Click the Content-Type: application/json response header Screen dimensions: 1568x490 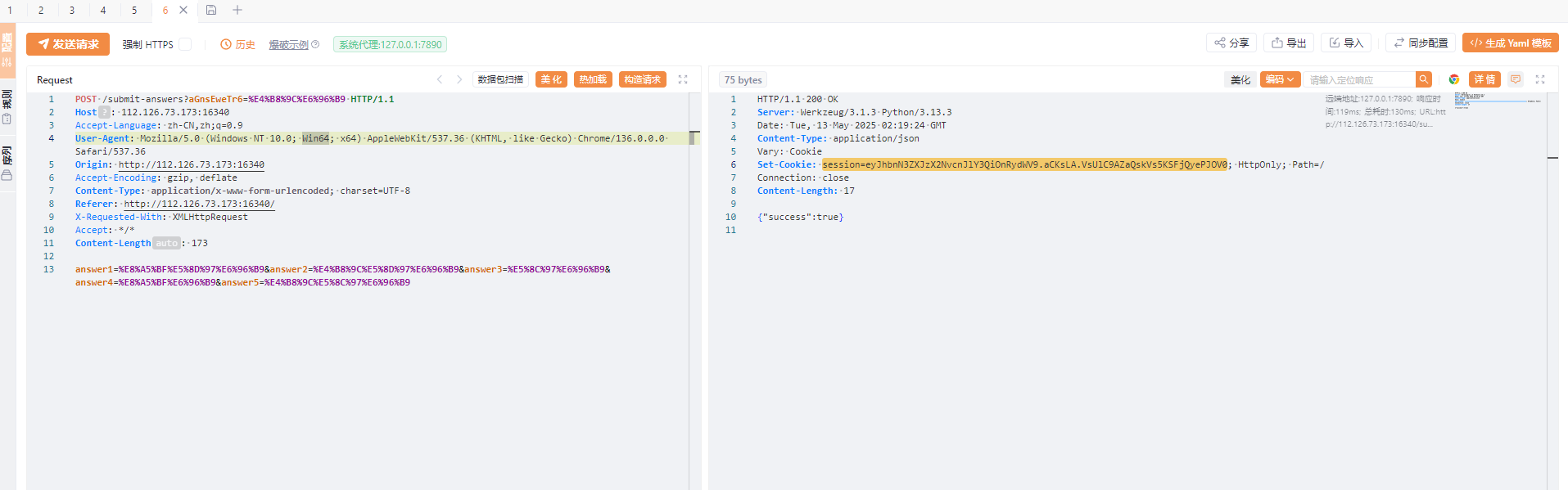(838, 138)
